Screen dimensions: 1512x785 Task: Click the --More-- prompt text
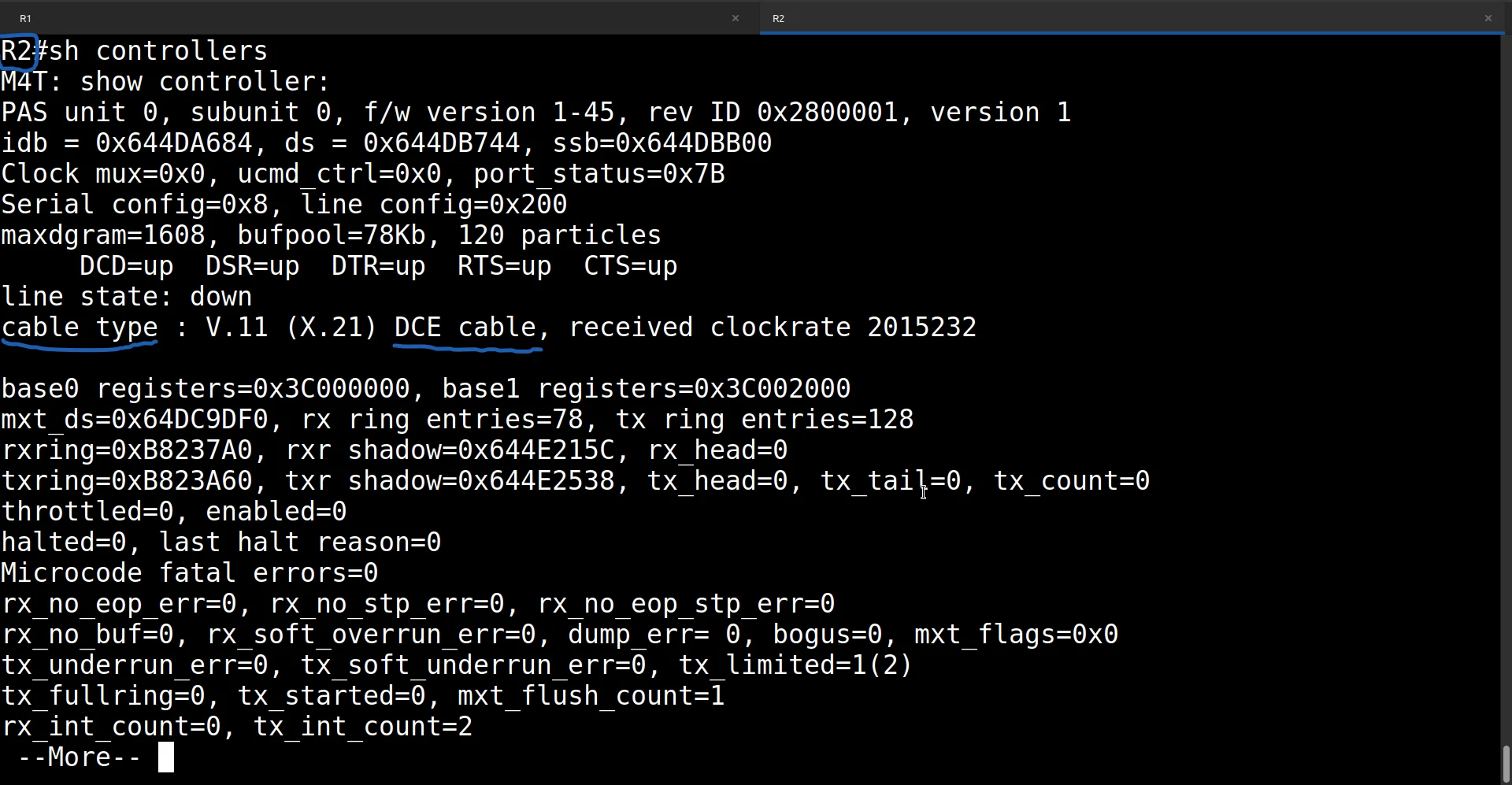80,757
